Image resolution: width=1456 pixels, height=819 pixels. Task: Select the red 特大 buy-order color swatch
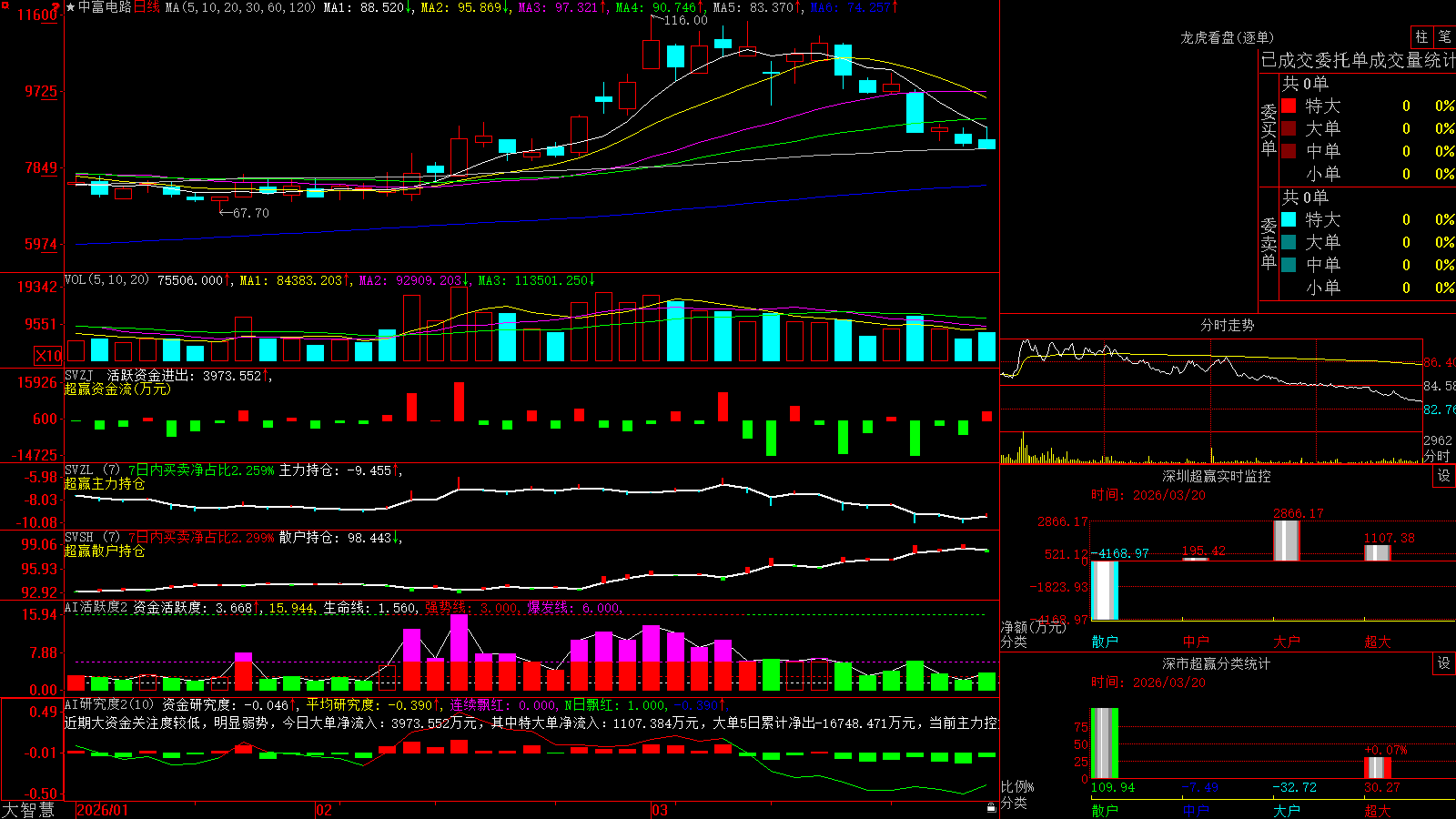1289,106
